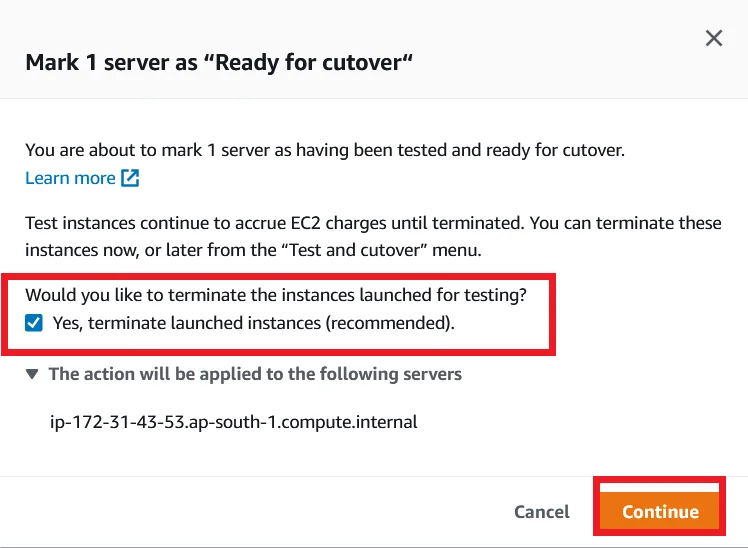Screen dimensions: 748x548
Task: Click the 'You are about to mark' sentence
Action: (325, 150)
